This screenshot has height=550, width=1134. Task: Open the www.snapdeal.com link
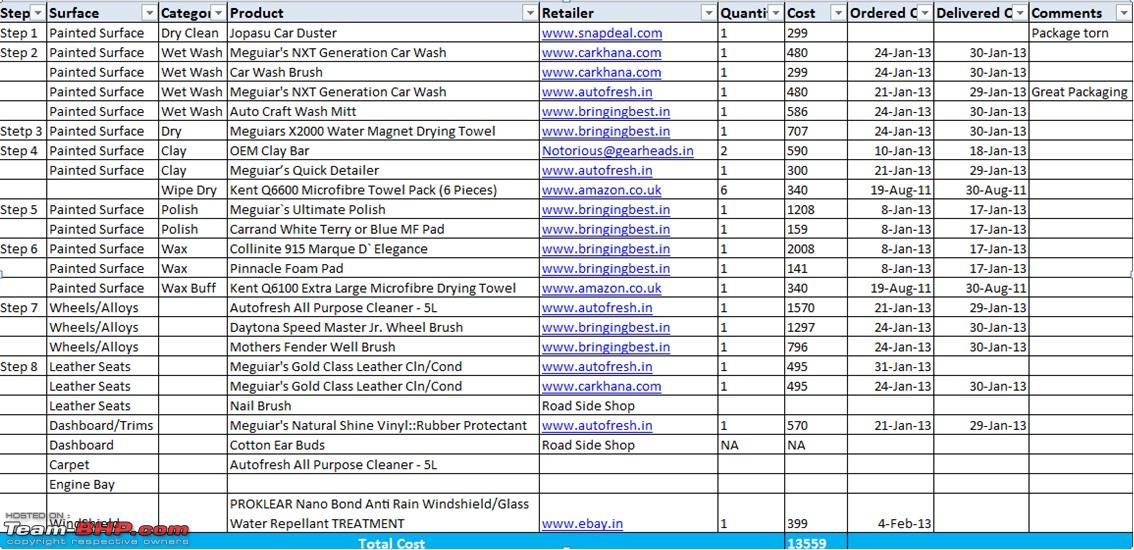tap(602, 33)
